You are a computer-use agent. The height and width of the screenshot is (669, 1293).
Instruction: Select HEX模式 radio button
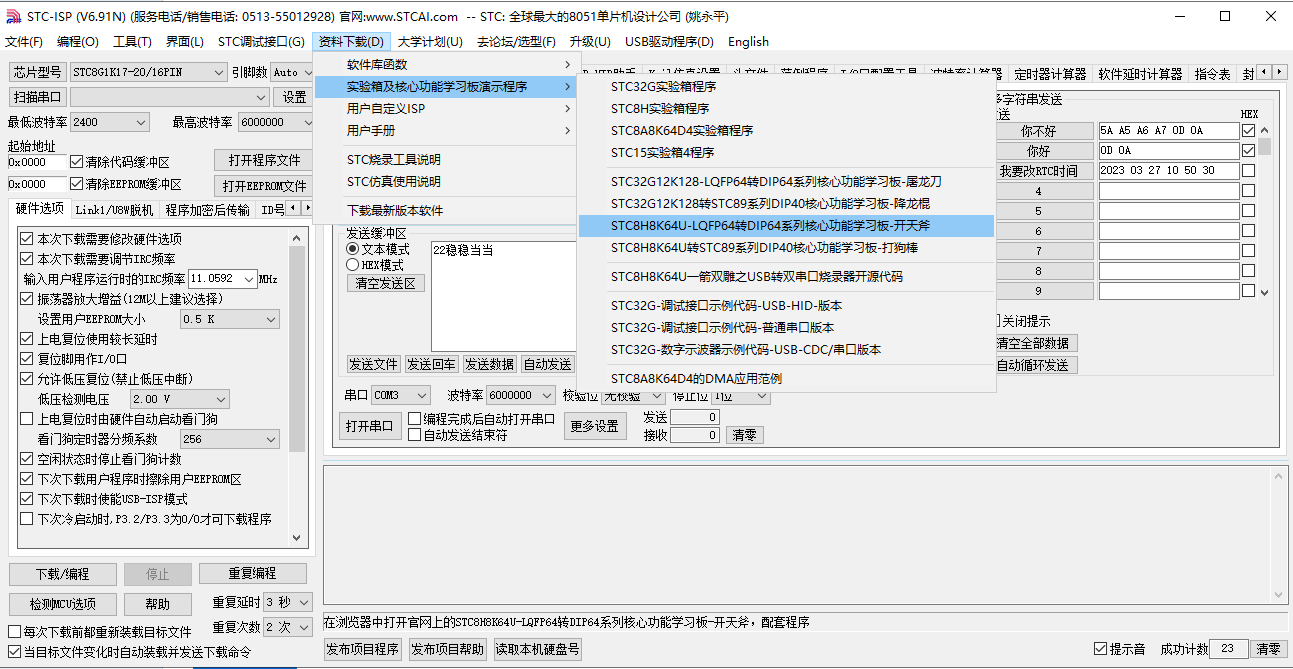tap(353, 265)
